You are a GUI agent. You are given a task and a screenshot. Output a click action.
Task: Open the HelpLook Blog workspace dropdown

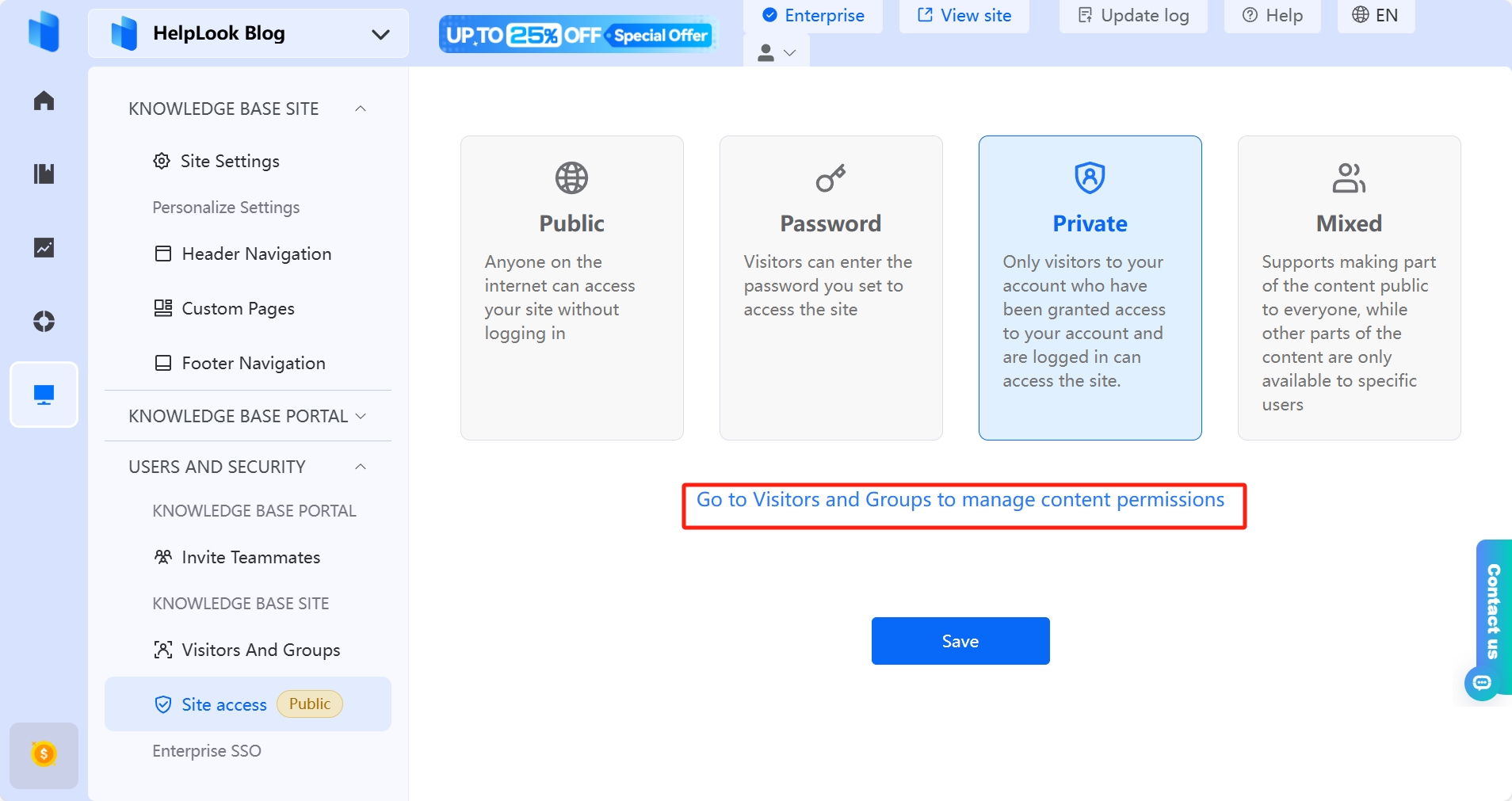[x=381, y=34]
